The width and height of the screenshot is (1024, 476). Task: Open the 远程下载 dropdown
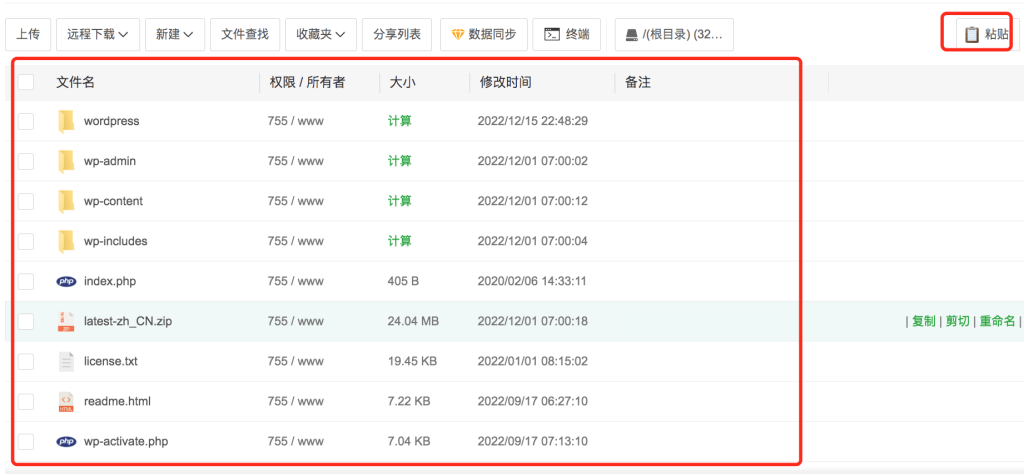click(x=98, y=35)
